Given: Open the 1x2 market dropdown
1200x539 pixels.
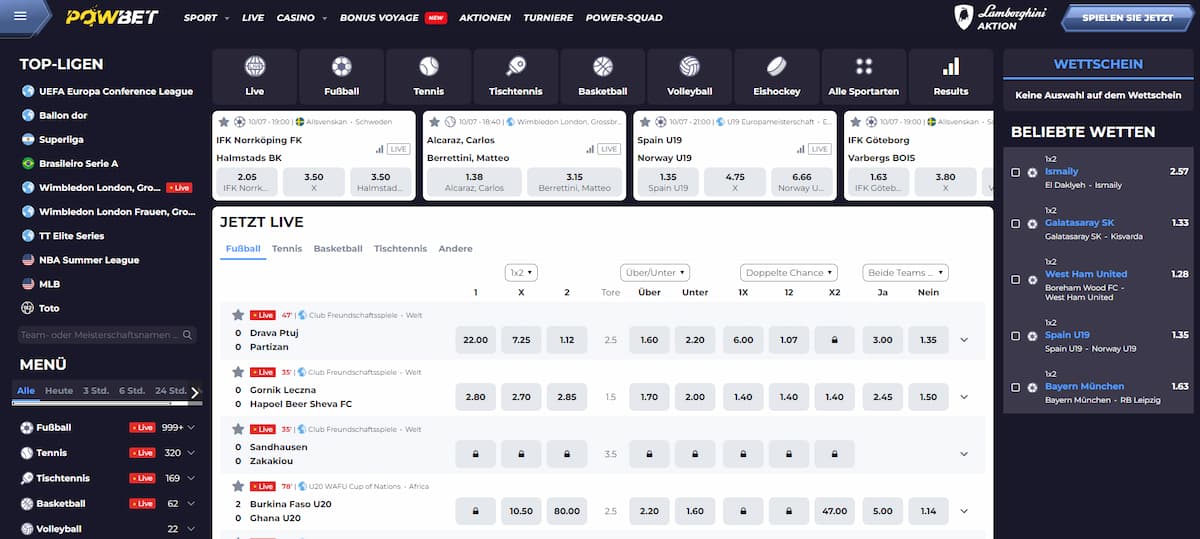Looking at the screenshot, I should (x=522, y=272).
